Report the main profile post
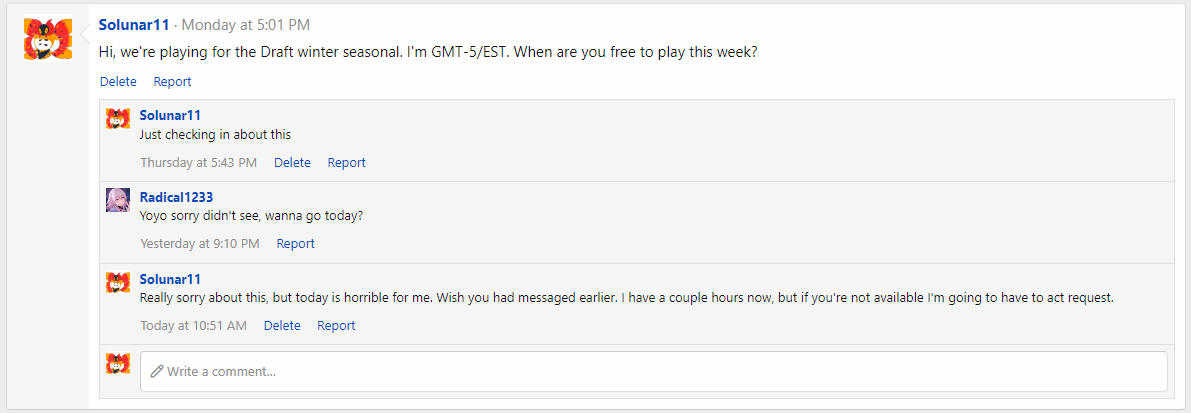The image size is (1191, 413). click(172, 82)
